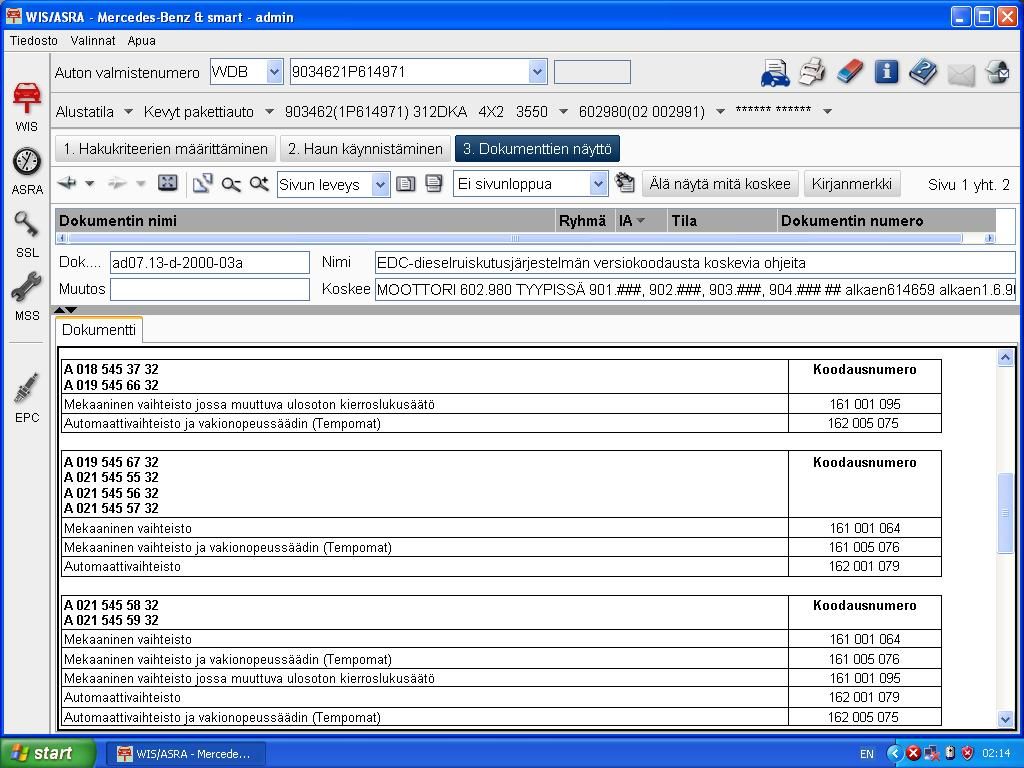The width and height of the screenshot is (1024, 768).
Task: Expand the asterisks field dropdown arrow
Action: tap(827, 112)
